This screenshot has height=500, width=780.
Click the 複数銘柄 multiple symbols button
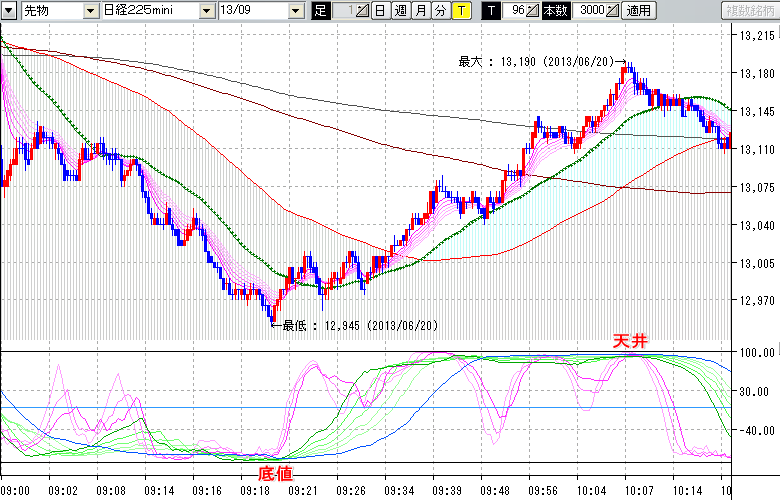(748, 11)
